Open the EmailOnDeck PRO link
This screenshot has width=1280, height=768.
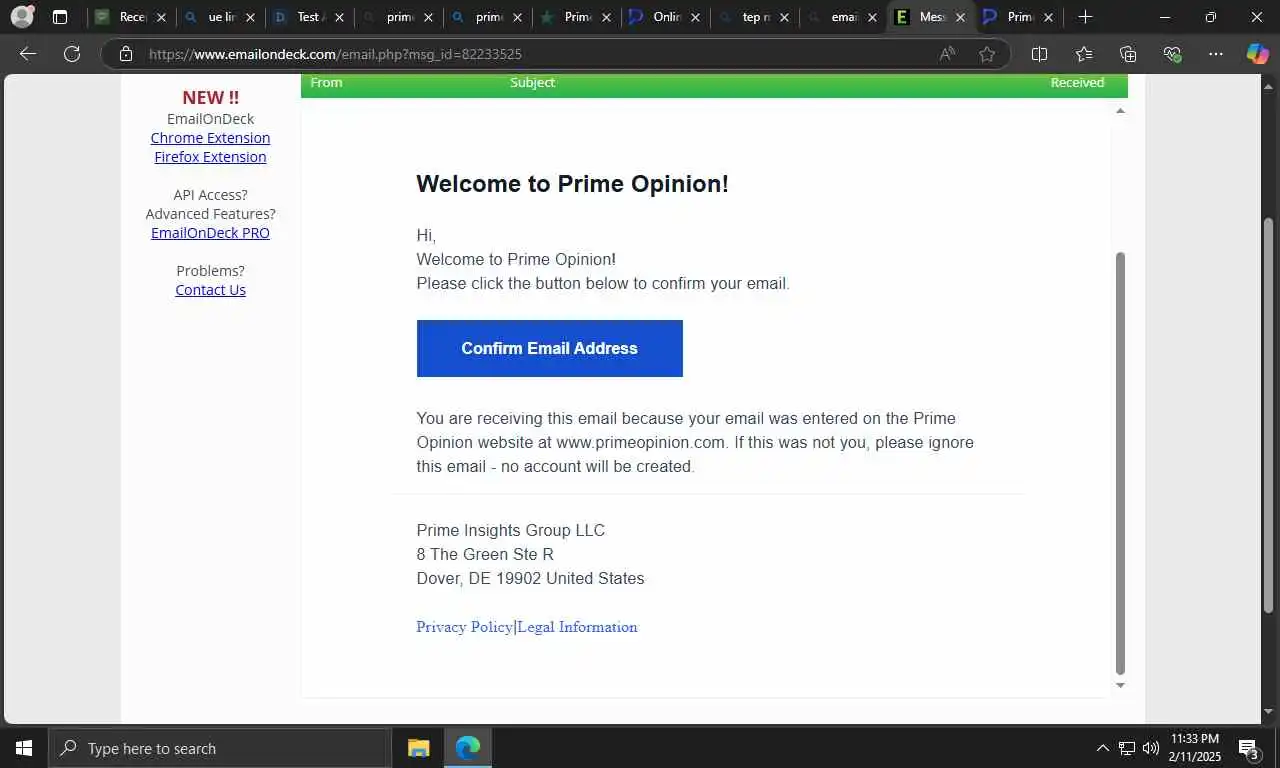210,233
